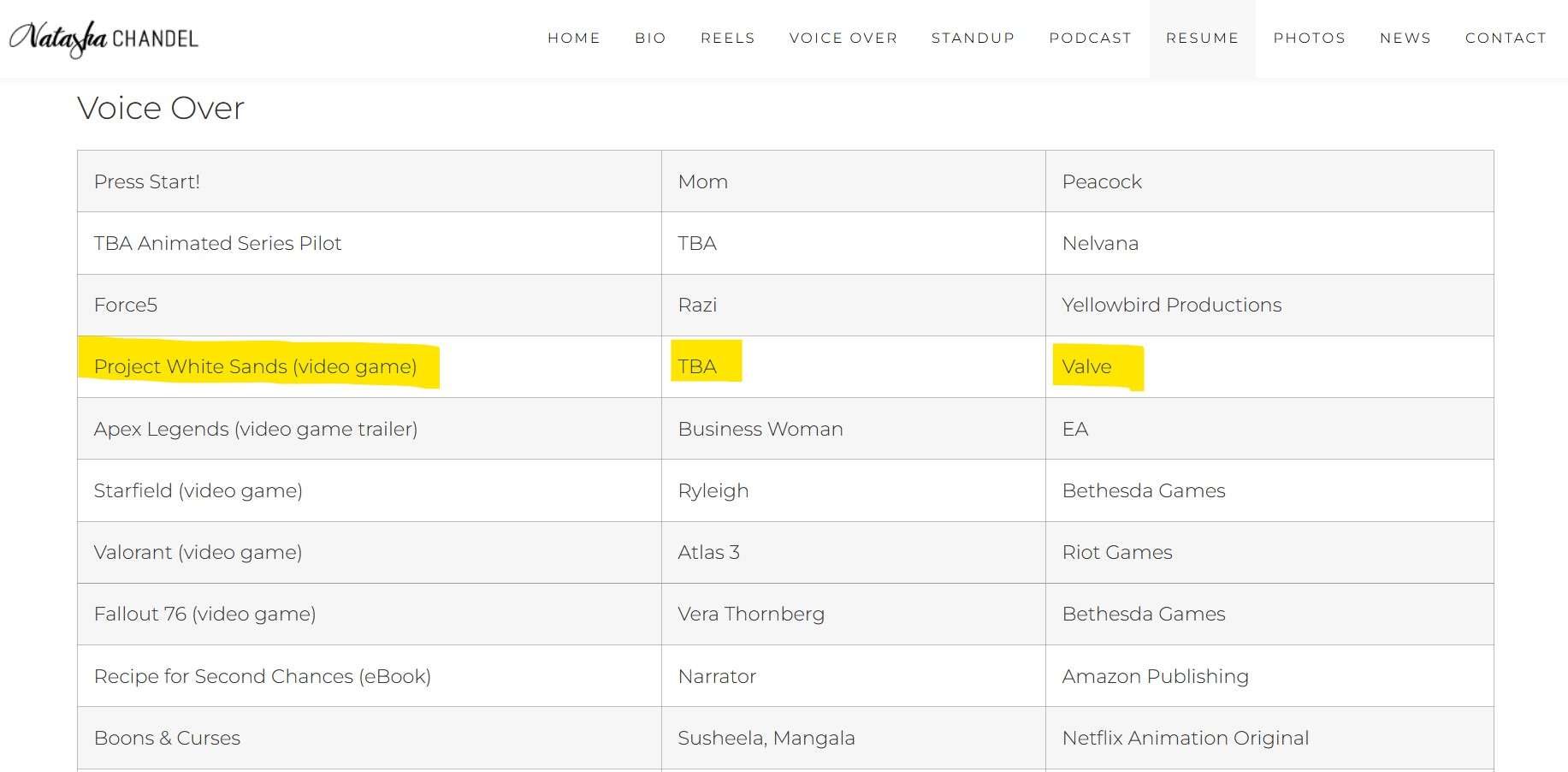Visit the PHOTOS page
The width and height of the screenshot is (1568, 772).
coord(1309,39)
